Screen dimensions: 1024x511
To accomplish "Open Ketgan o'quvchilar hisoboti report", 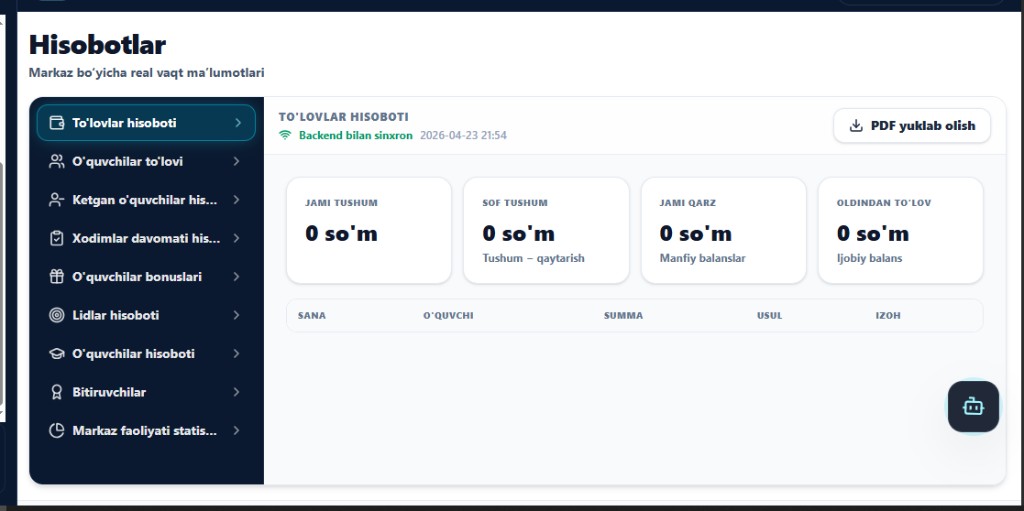I will tap(146, 200).
